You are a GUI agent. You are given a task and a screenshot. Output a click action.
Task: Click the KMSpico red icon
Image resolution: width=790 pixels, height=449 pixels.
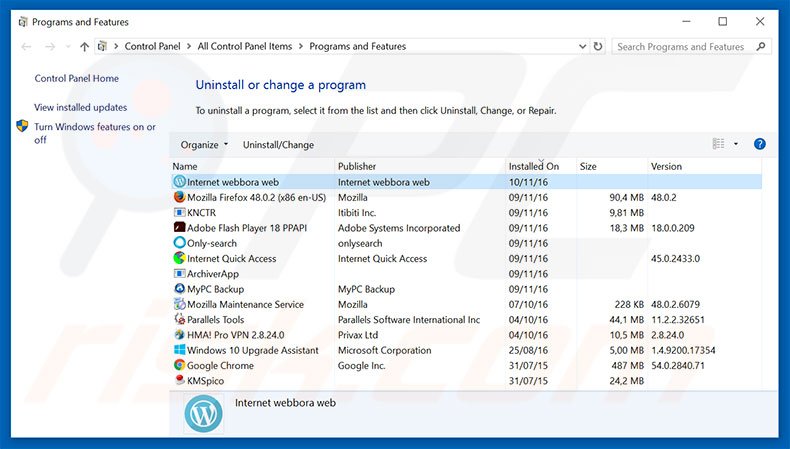tap(179, 380)
